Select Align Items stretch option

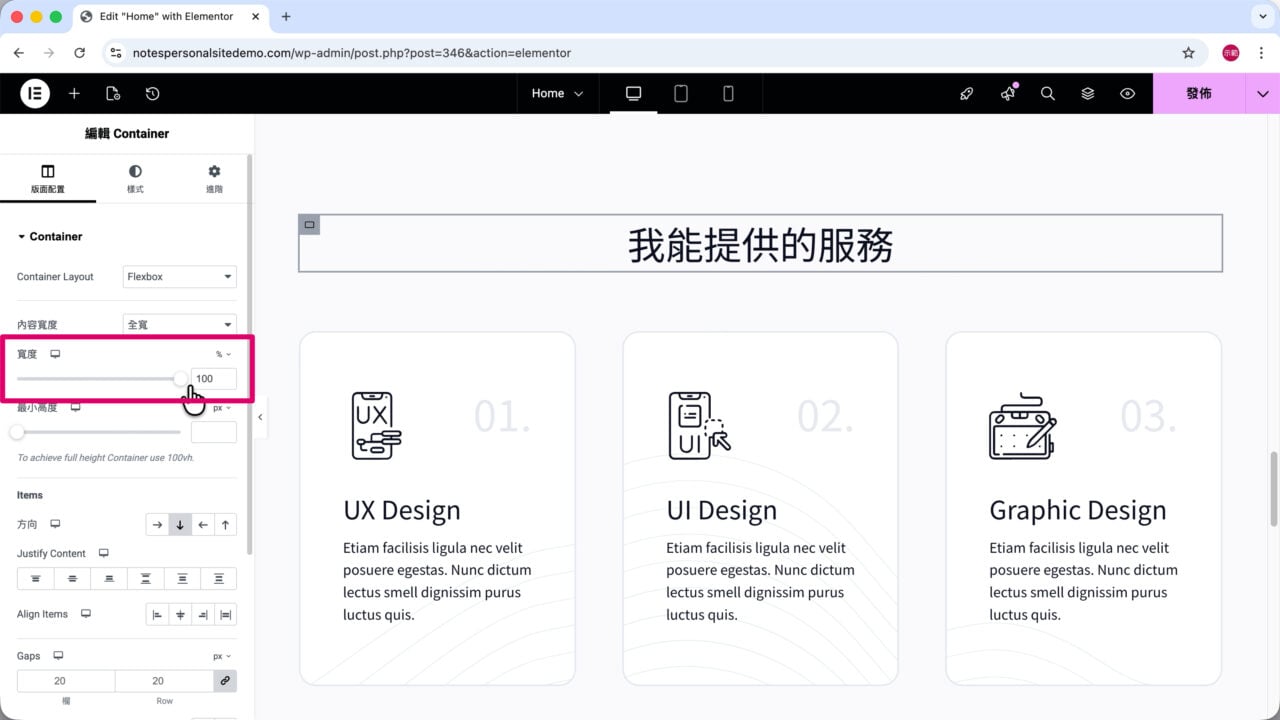click(226, 615)
